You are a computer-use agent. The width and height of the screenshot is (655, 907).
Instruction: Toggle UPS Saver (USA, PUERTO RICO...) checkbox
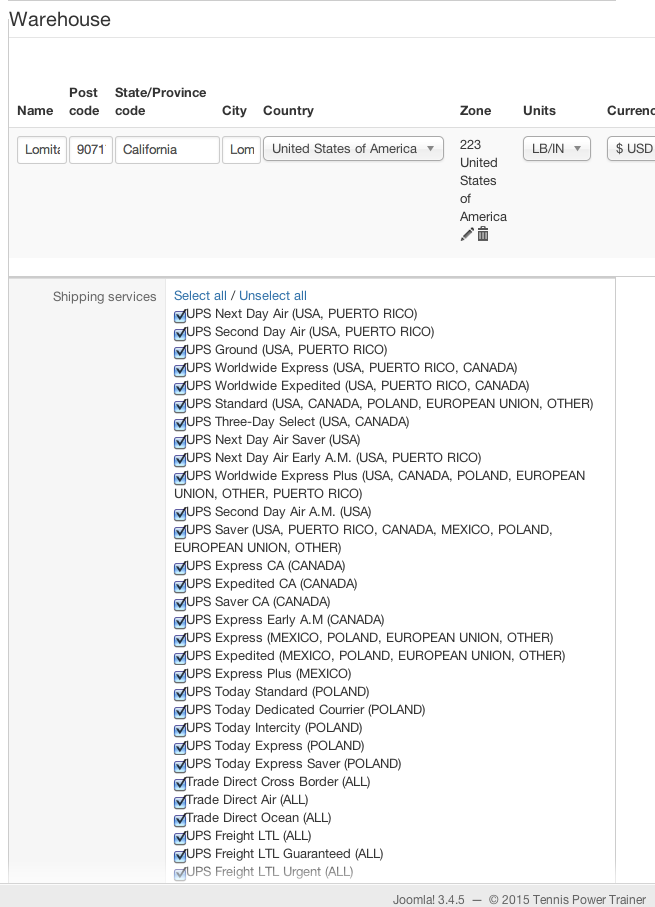click(180, 532)
